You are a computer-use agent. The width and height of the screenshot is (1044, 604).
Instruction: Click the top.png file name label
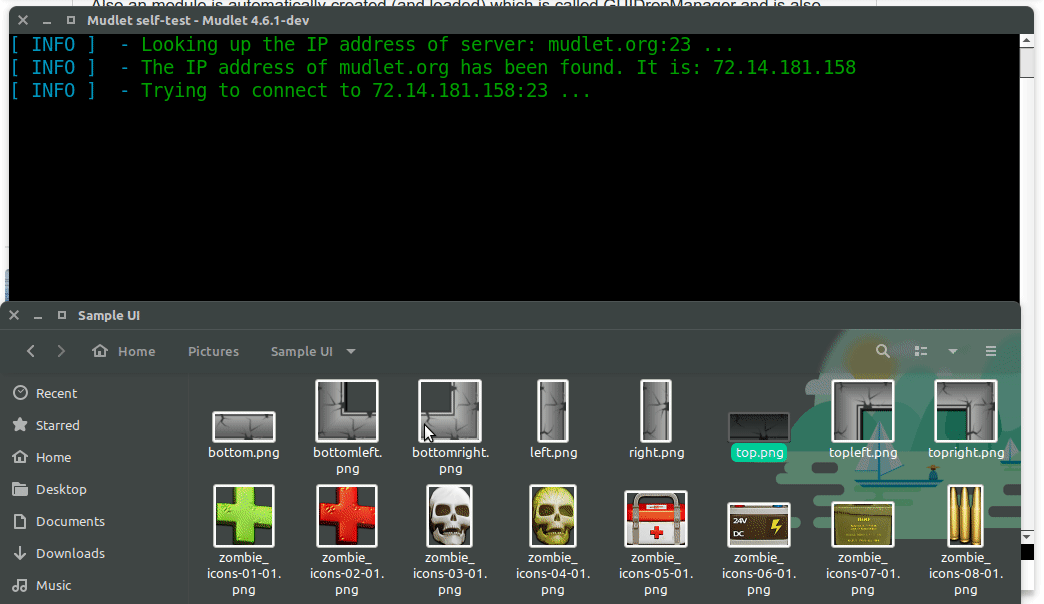(x=759, y=453)
